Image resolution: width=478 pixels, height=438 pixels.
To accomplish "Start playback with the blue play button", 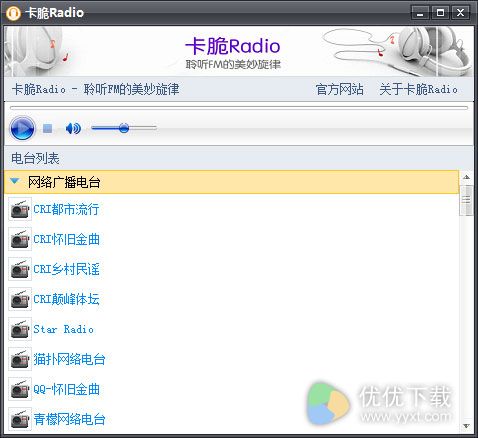I will pyautogui.click(x=22, y=128).
